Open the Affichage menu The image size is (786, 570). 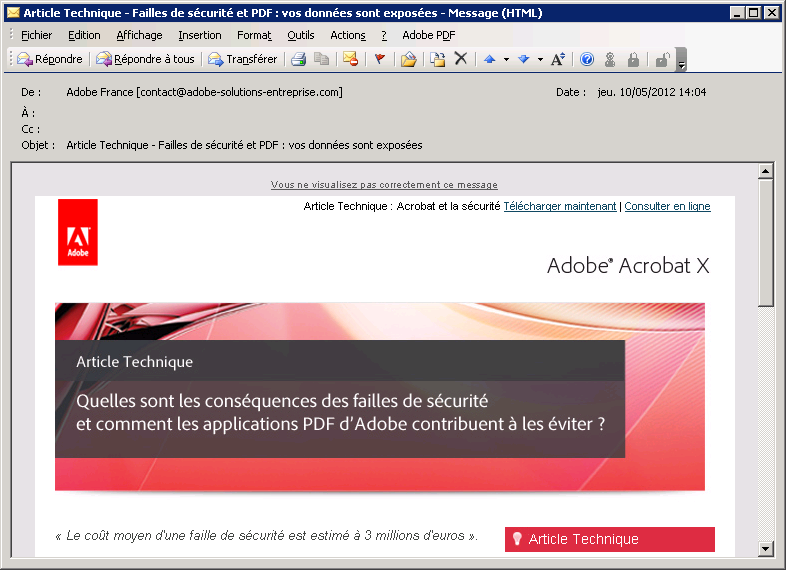[139, 35]
